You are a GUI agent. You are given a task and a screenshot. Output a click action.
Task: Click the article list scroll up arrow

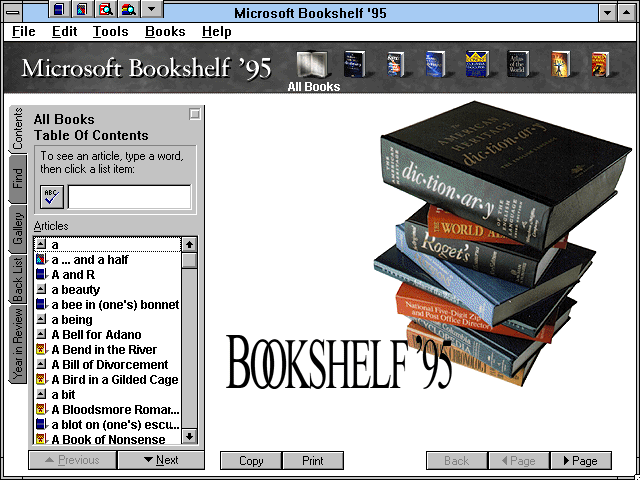(189, 244)
